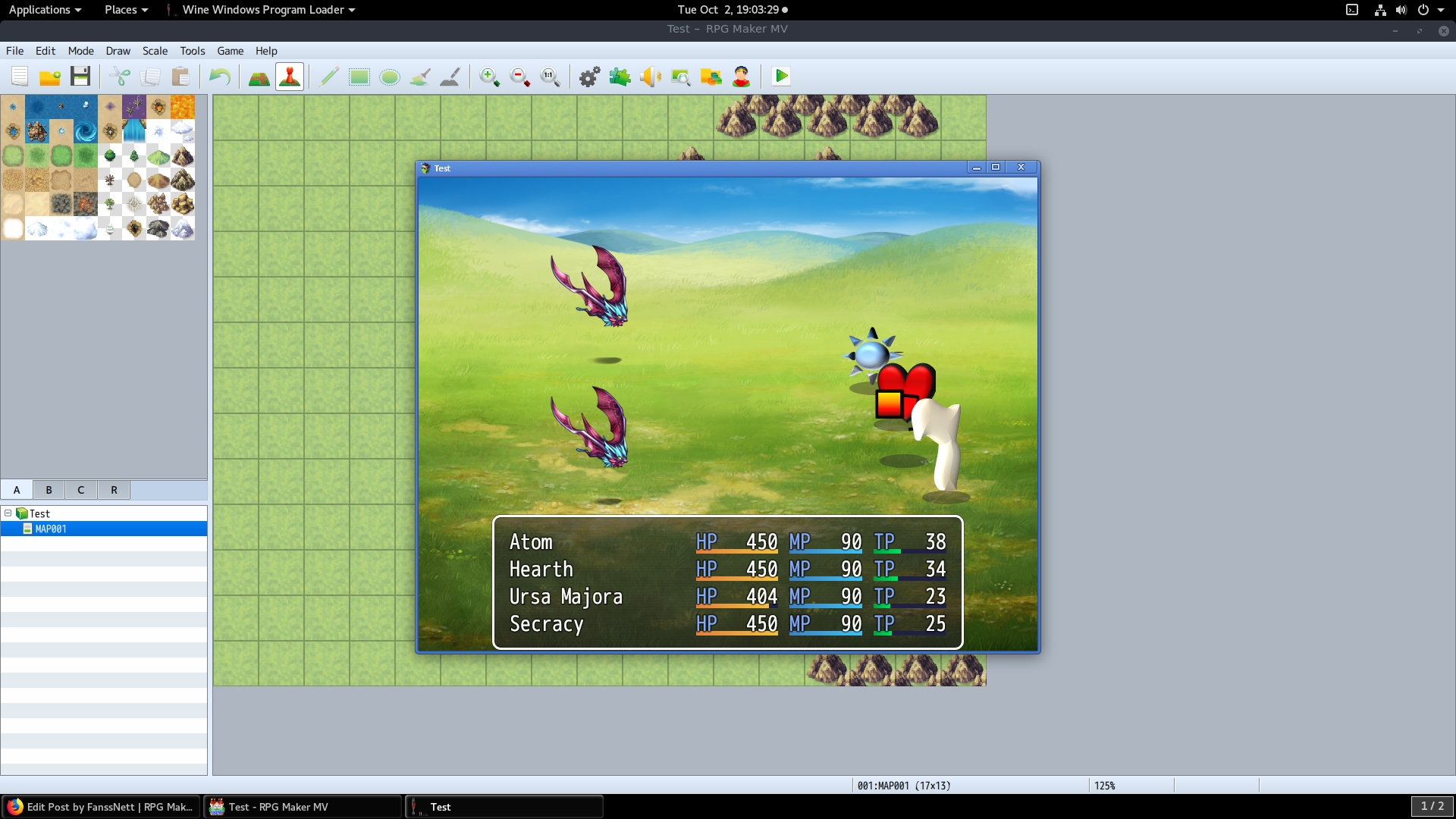Click the Actual Size 1:1 zoom icon

[x=551, y=77]
